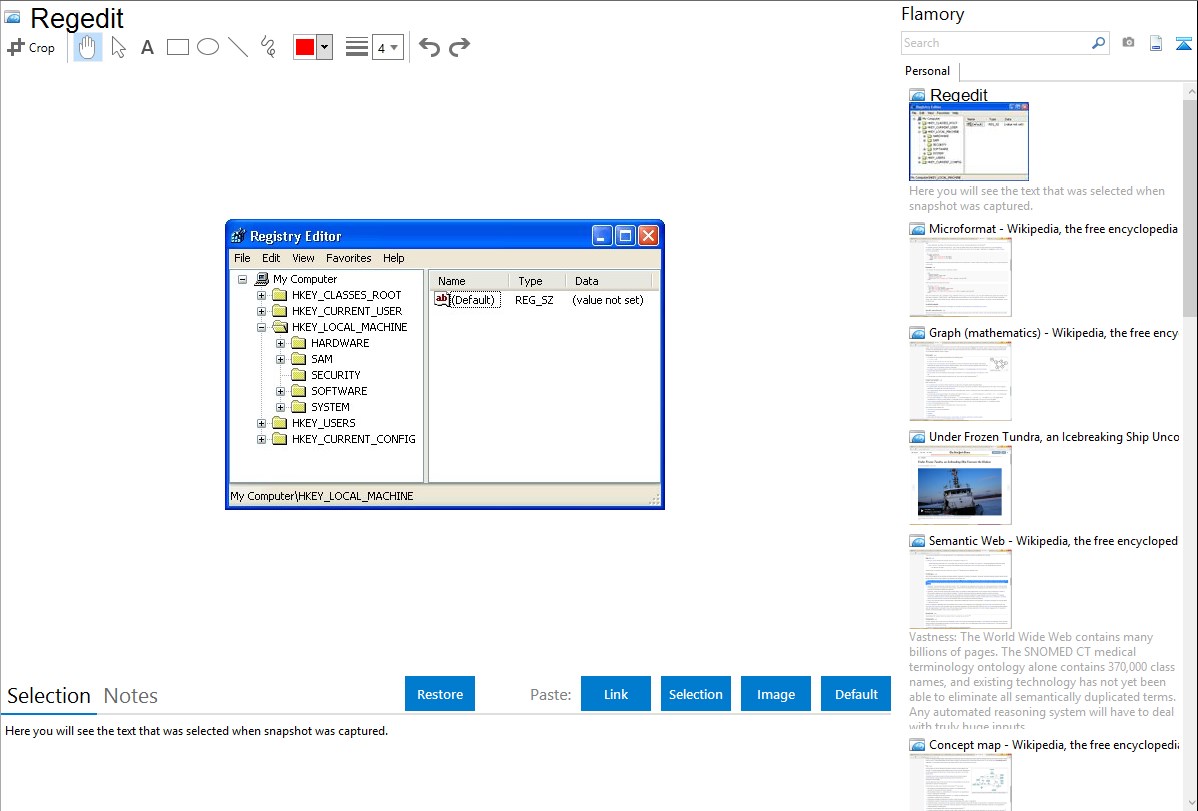This screenshot has height=811, width=1198.
Task: Select the straight line tool
Action: tap(238, 47)
